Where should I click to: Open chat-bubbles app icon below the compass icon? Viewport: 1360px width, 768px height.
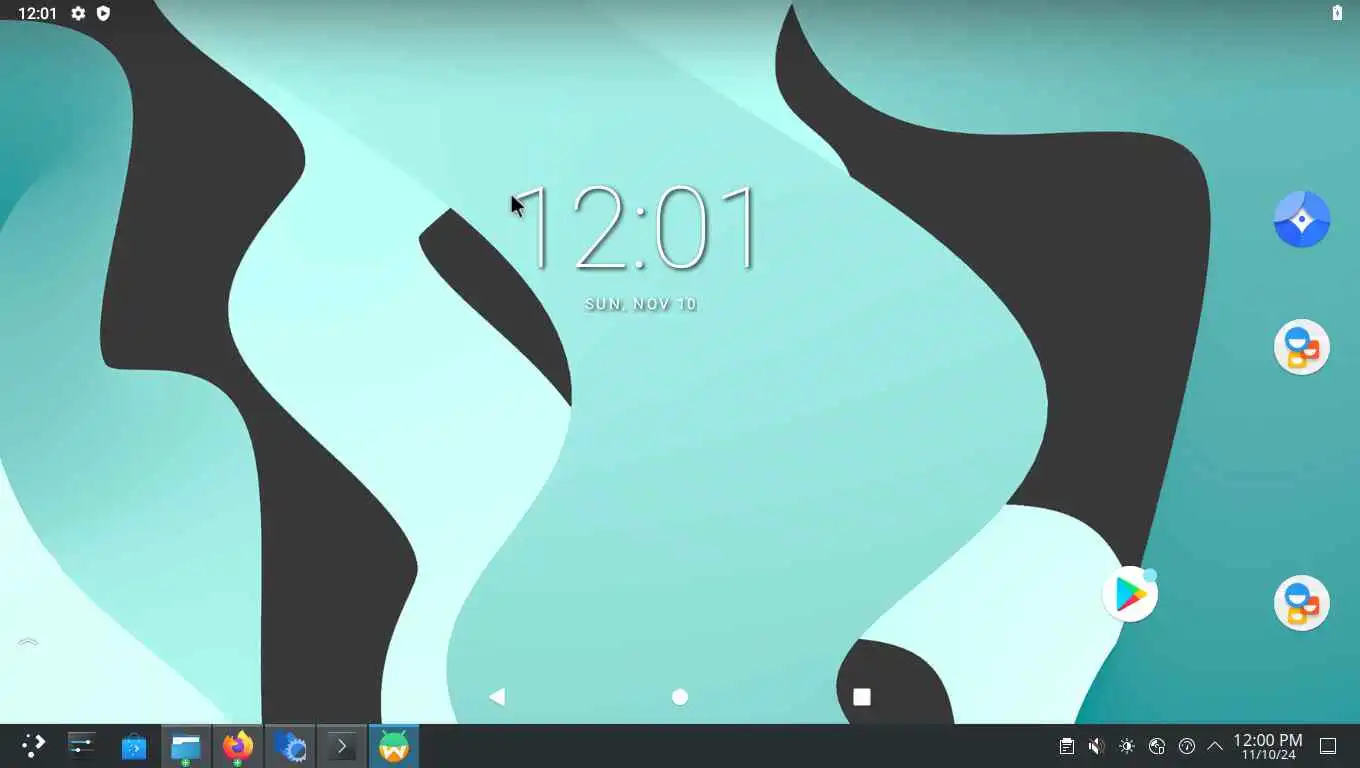(1302, 347)
